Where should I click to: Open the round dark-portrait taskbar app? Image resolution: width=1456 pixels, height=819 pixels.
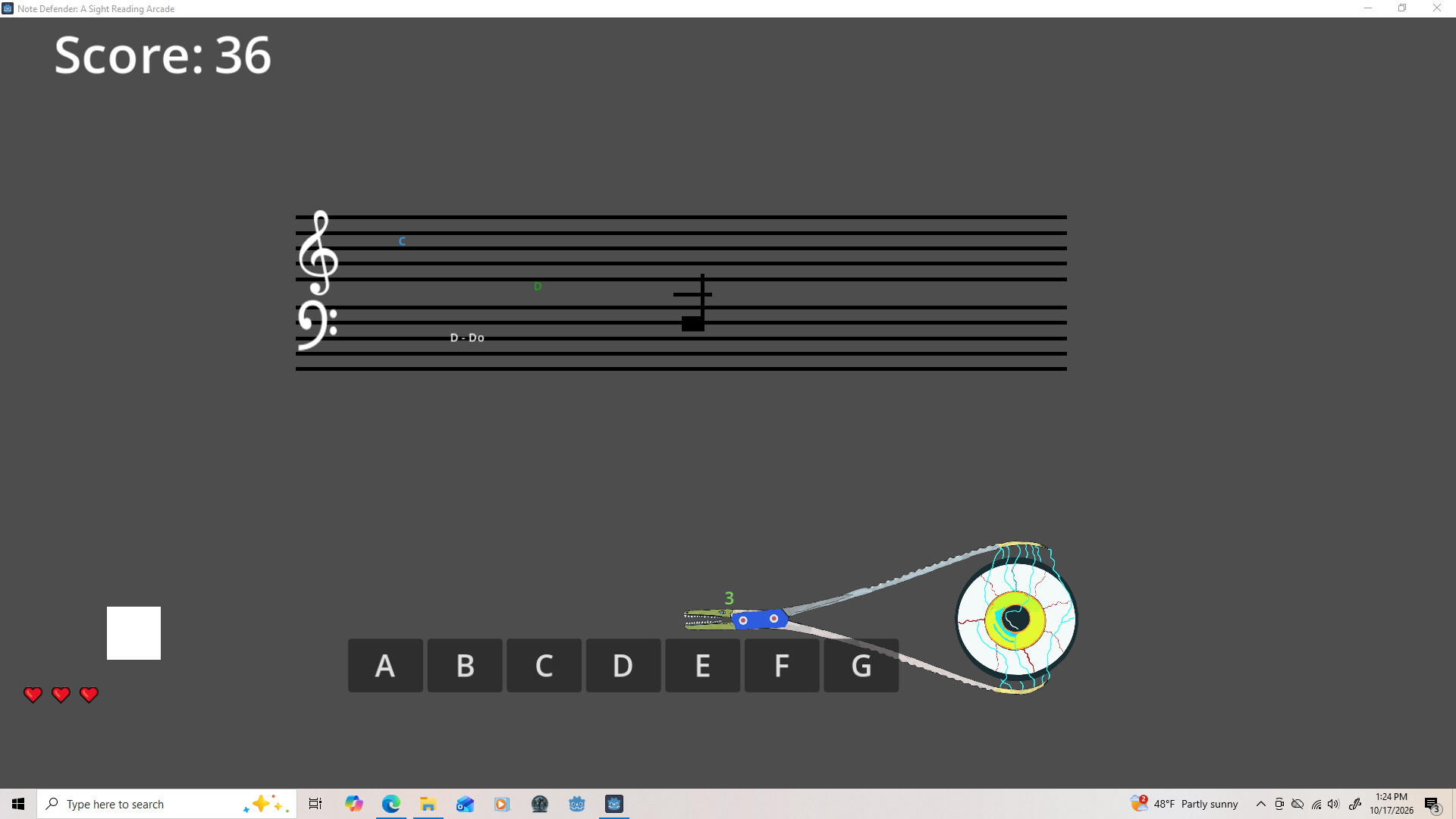pos(540,804)
